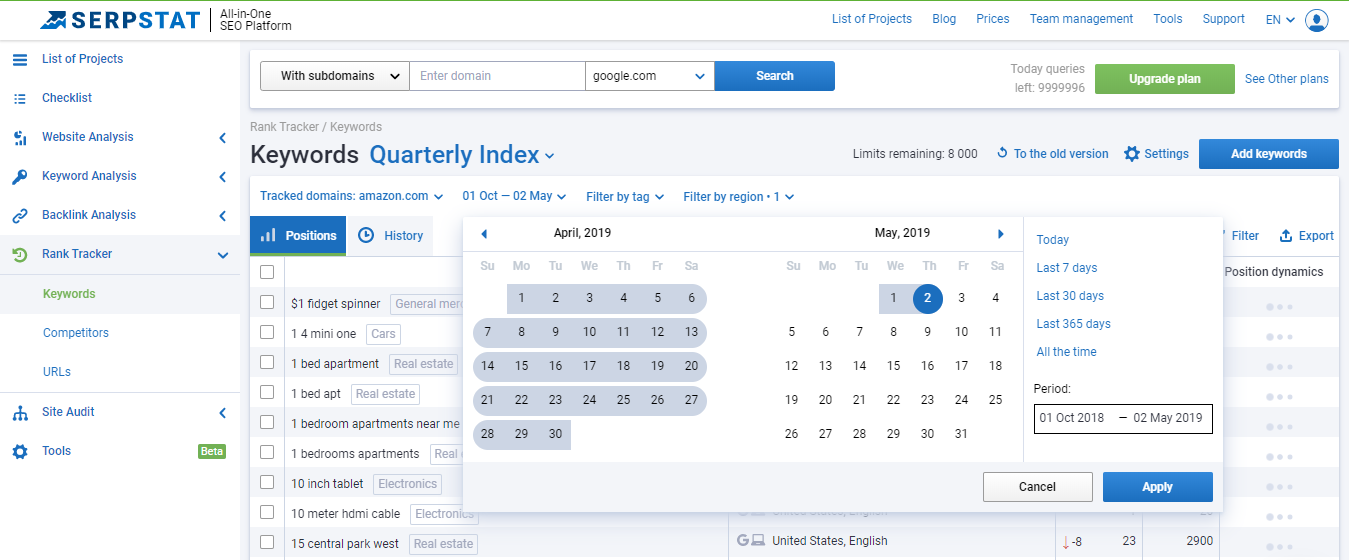The width and height of the screenshot is (1349, 560).
Task: Click the Upgrade plan button
Action: pos(1165,79)
